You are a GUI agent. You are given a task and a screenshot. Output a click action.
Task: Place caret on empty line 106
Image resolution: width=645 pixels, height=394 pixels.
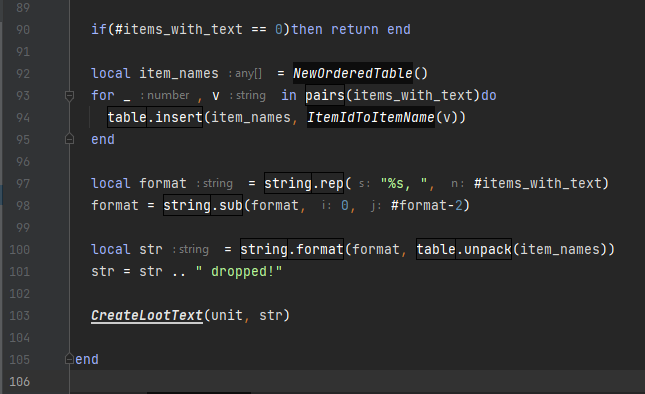(357, 382)
